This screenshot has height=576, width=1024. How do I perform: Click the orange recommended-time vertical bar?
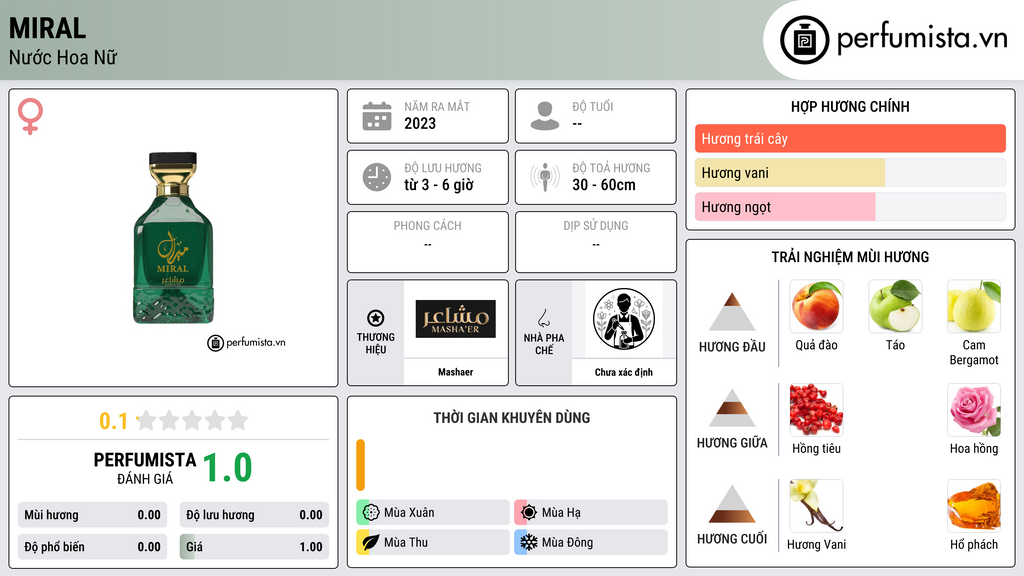pos(360,465)
